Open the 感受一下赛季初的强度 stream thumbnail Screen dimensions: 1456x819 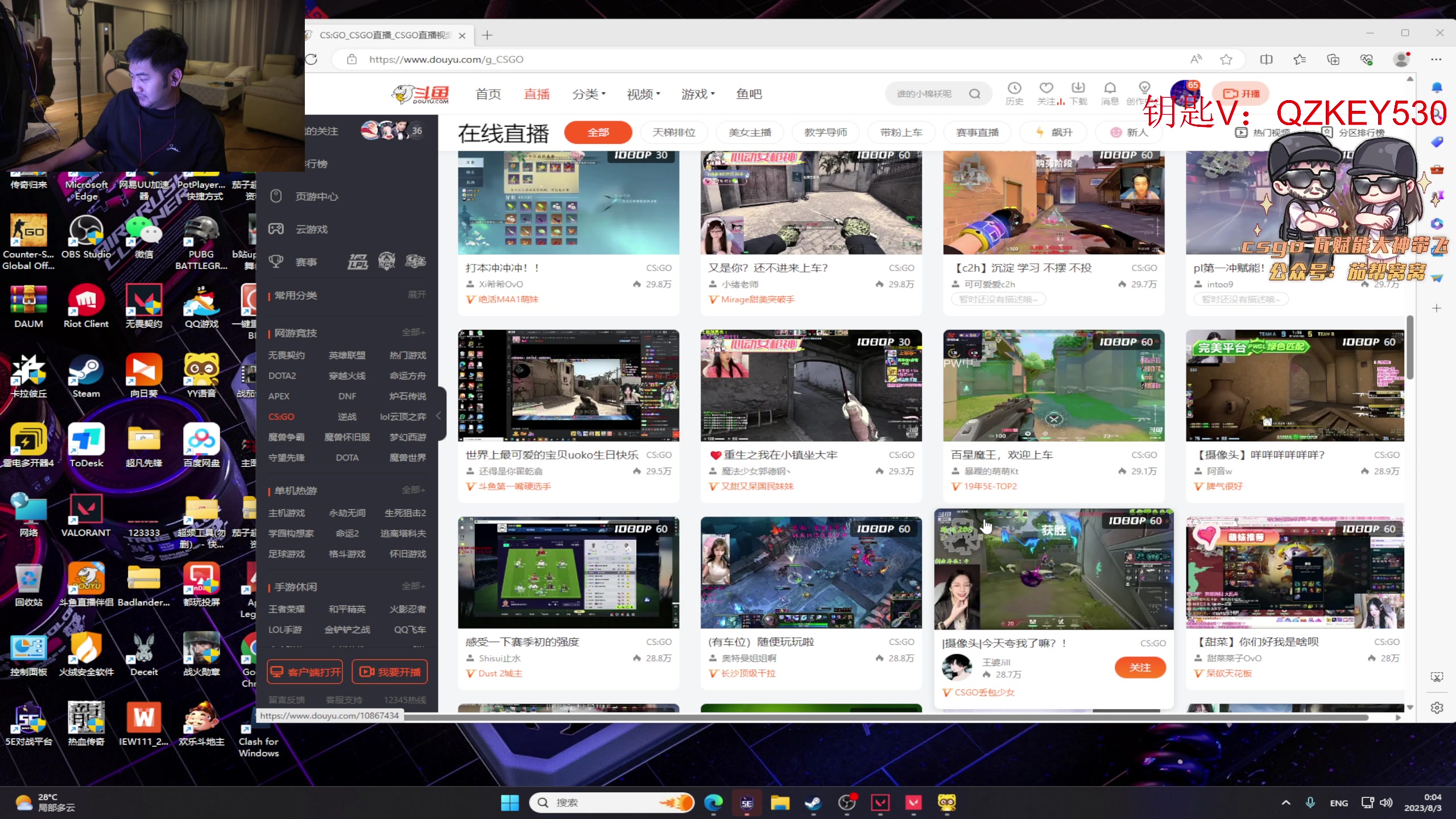point(569,573)
